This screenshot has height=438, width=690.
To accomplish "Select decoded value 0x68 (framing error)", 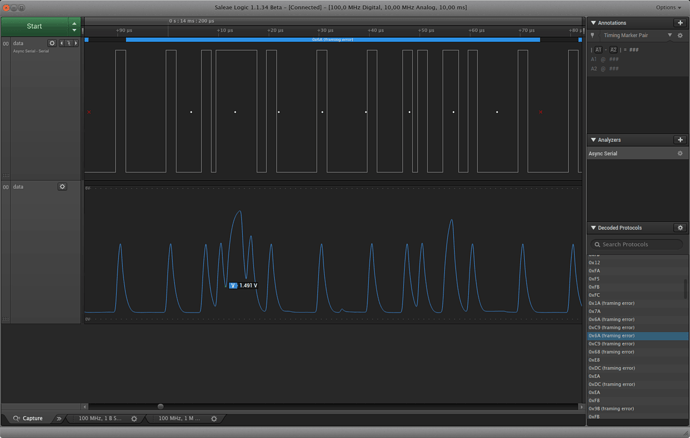I will [x=611, y=352].
